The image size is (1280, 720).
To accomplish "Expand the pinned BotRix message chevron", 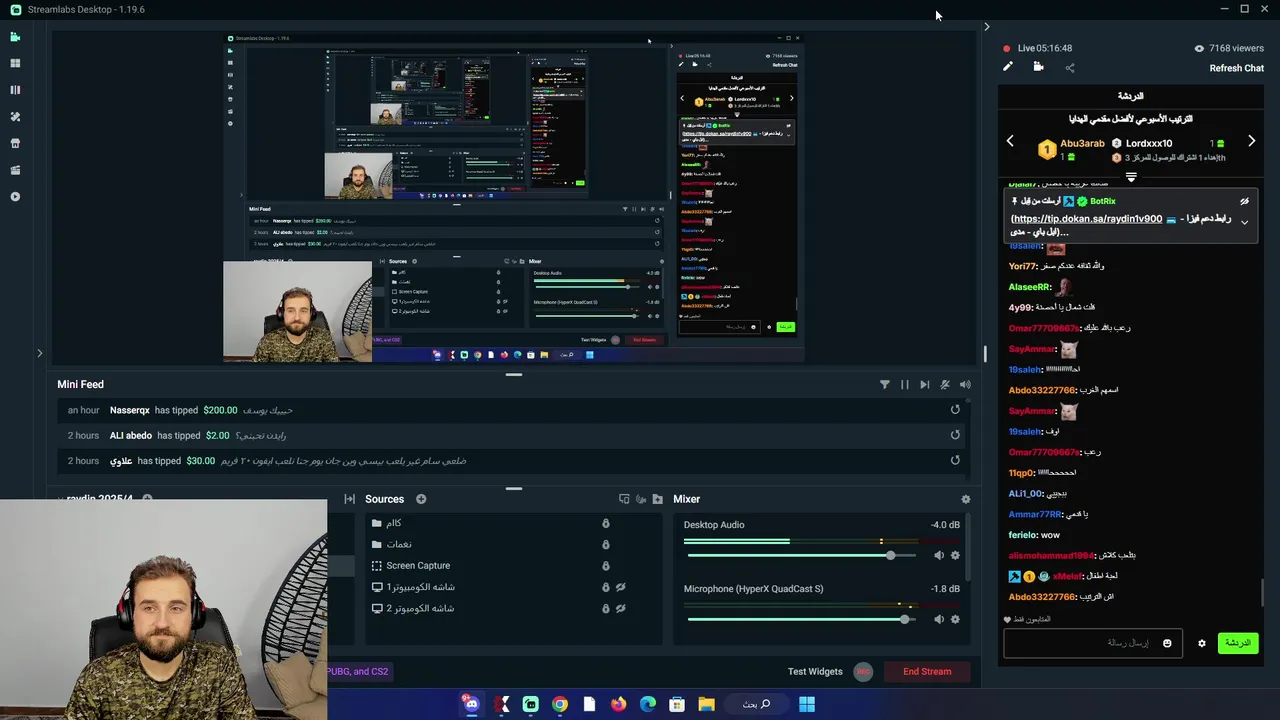I will (x=1245, y=222).
